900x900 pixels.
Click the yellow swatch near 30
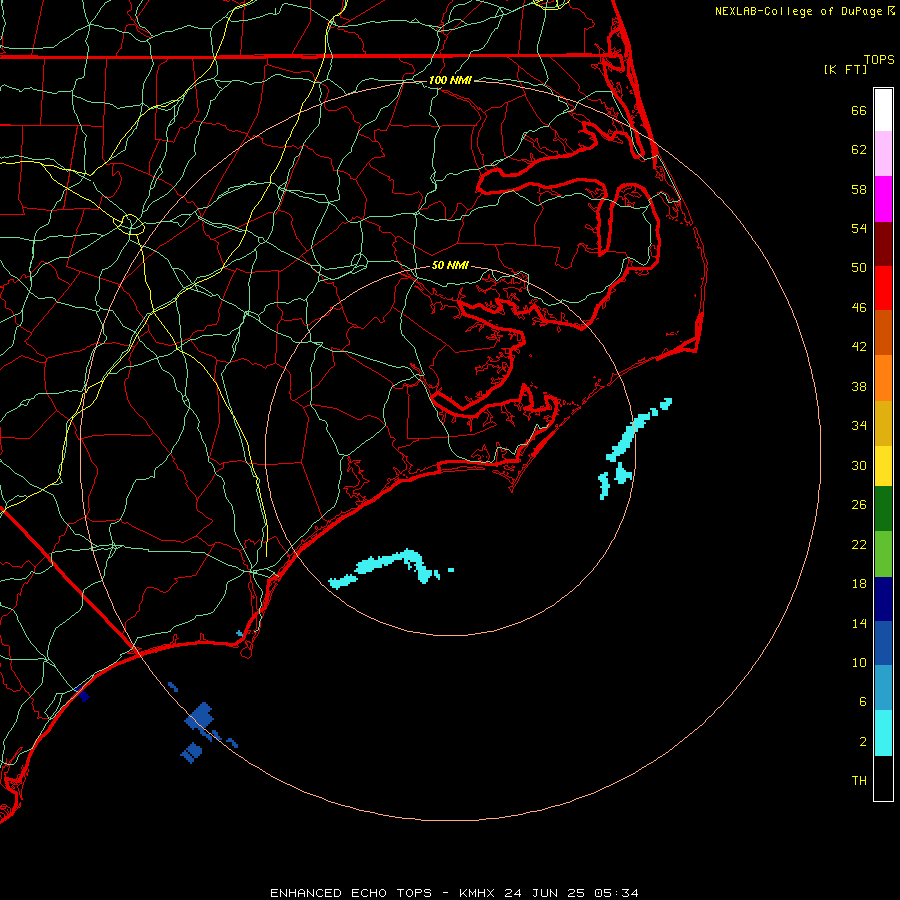point(883,466)
